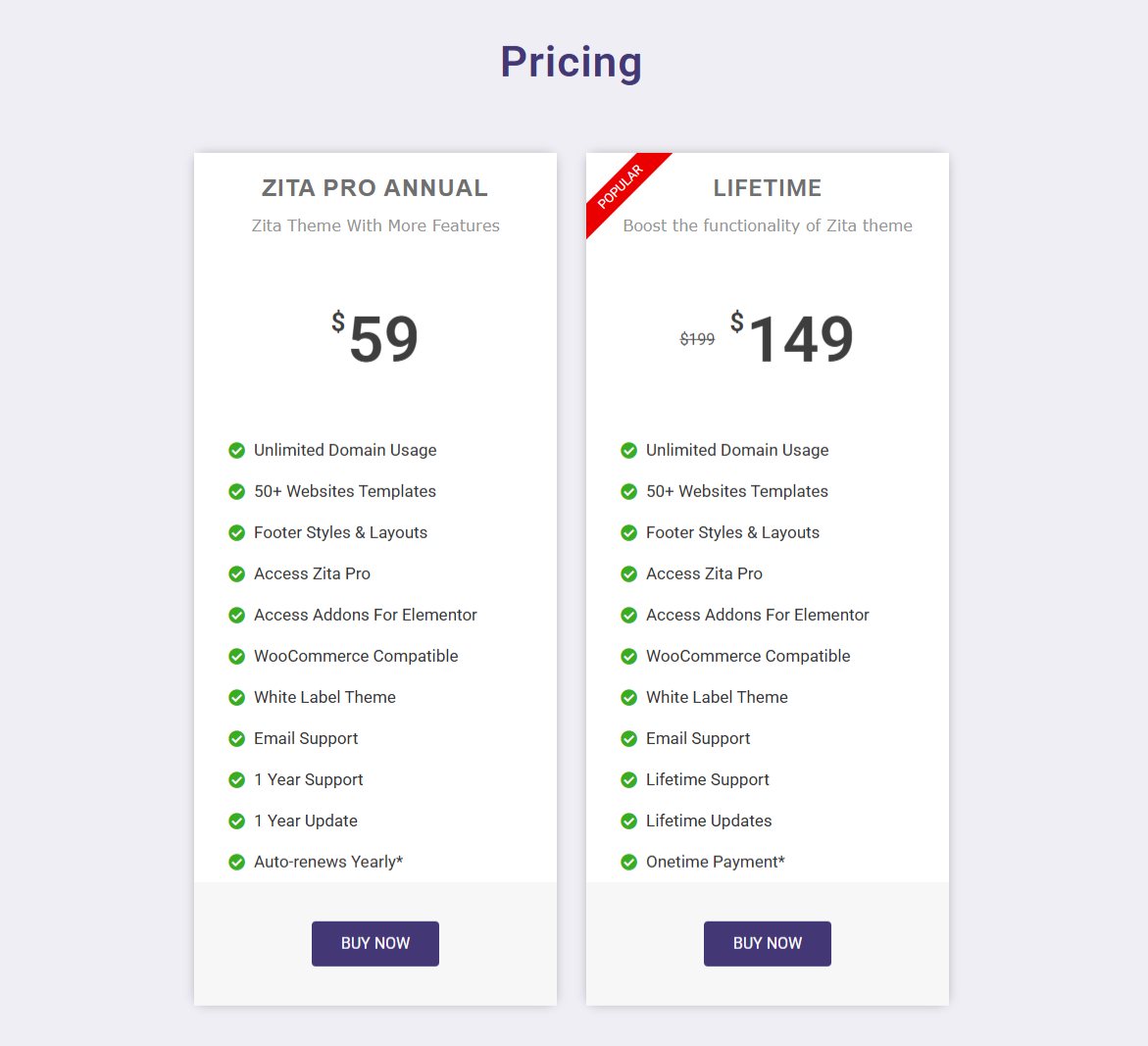Click checkmark next to Lifetime Updates

(628, 821)
